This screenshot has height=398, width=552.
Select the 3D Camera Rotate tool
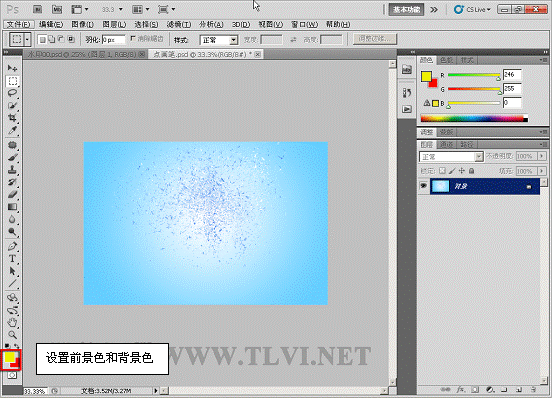12,310
